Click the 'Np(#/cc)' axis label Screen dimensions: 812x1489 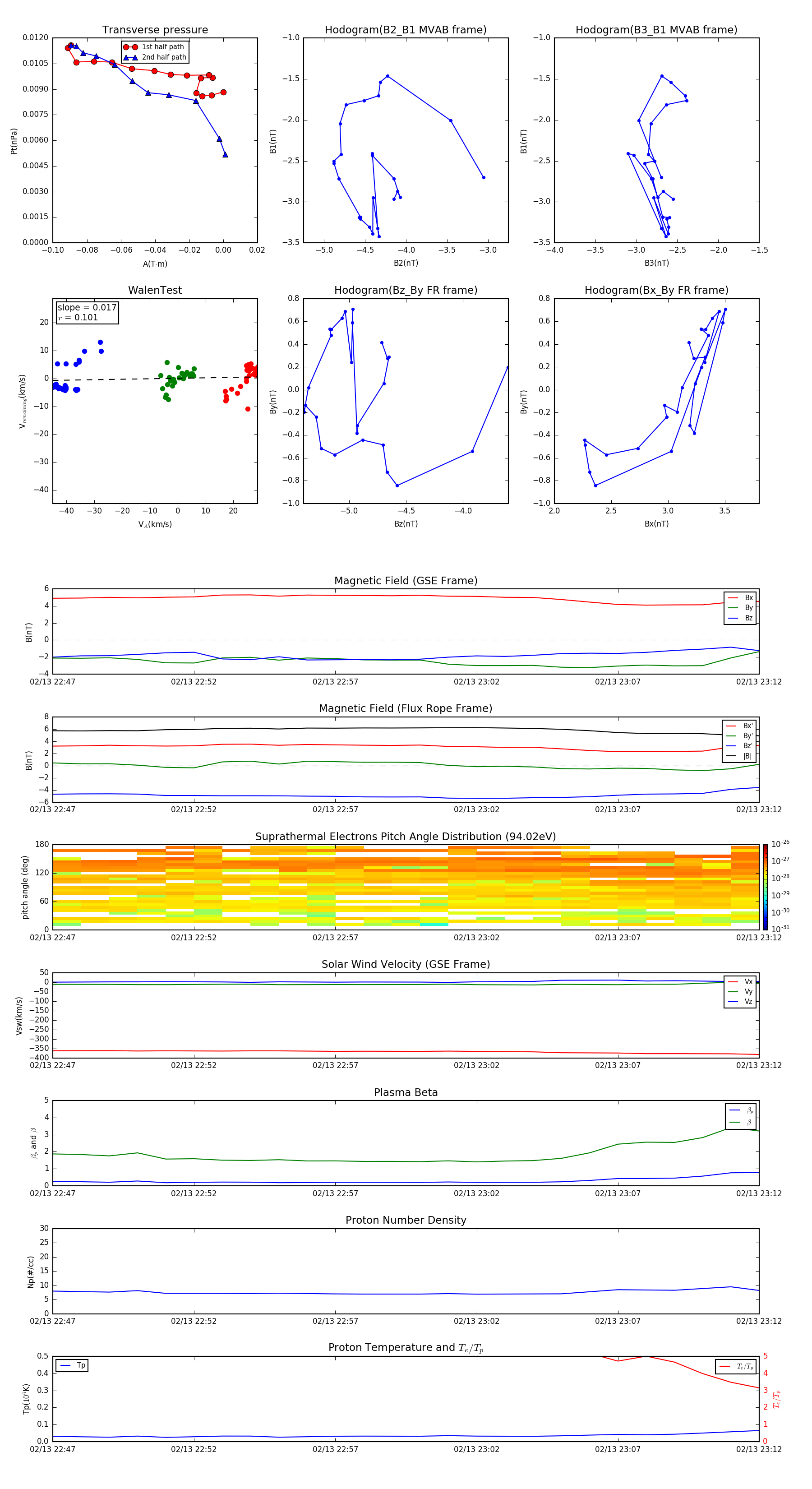click(x=31, y=1271)
